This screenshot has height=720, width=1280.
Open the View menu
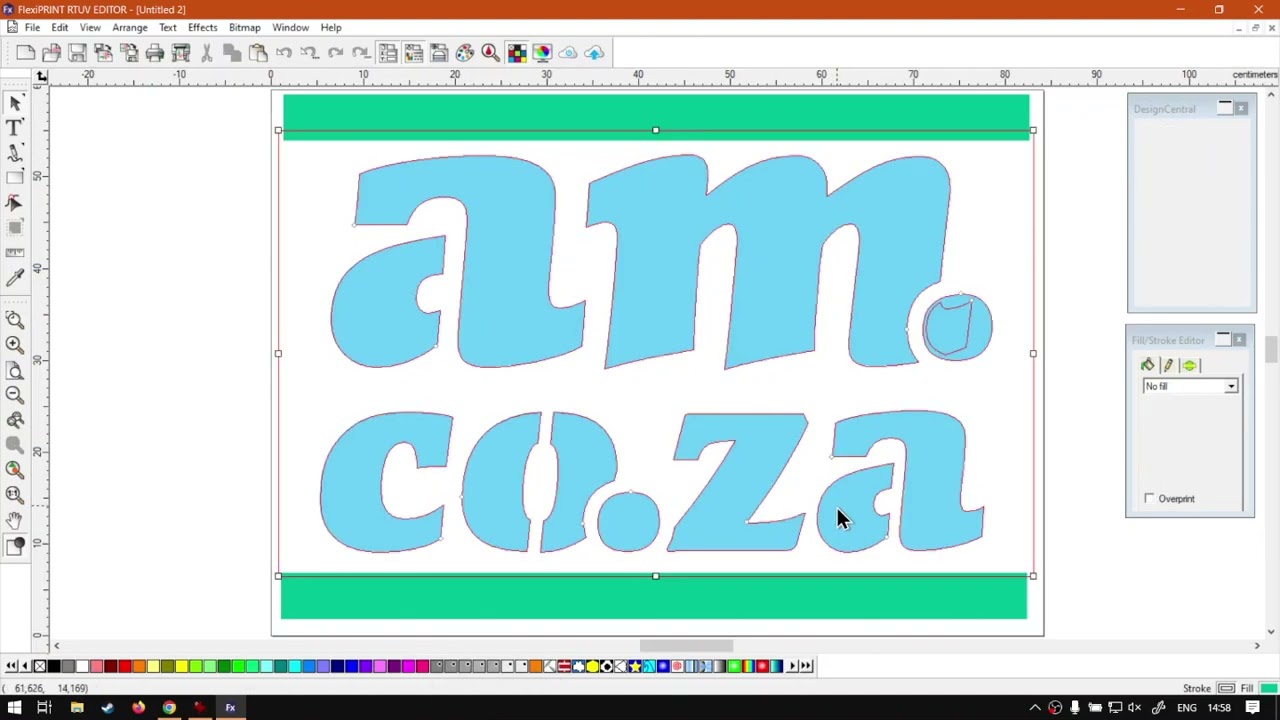pos(90,27)
